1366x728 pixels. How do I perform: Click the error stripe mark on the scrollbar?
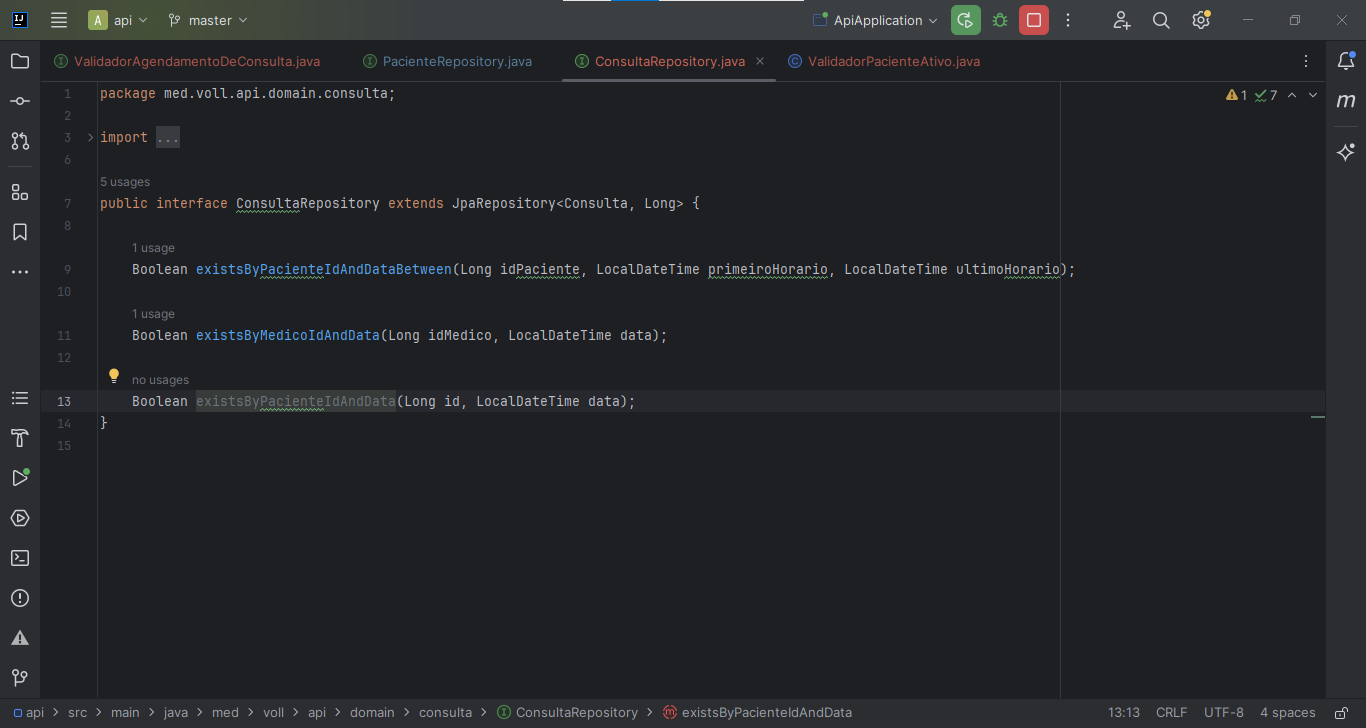pos(1318,416)
